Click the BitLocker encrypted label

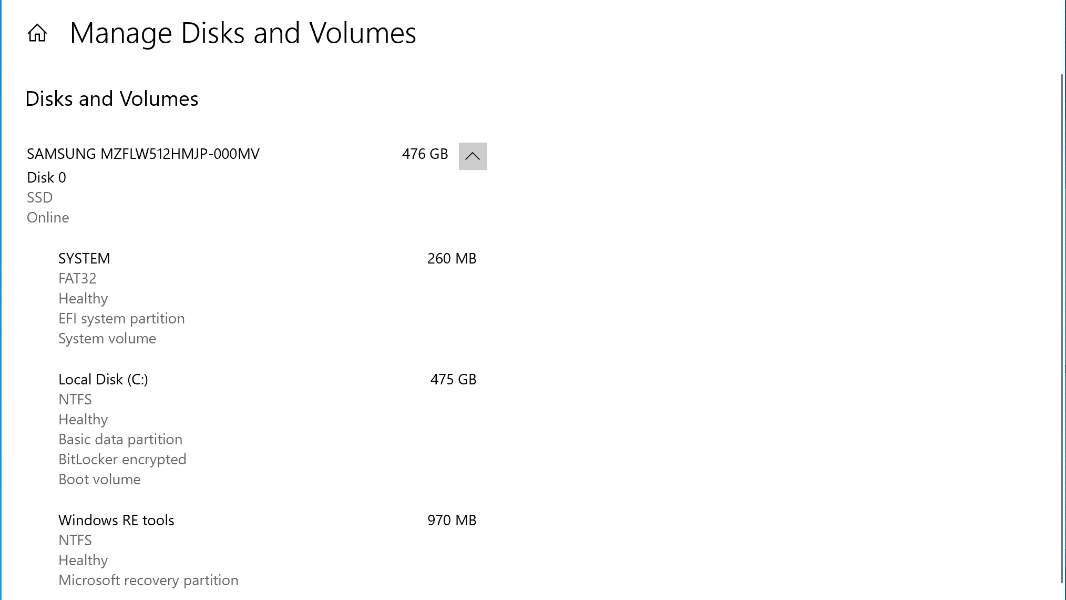pos(122,459)
